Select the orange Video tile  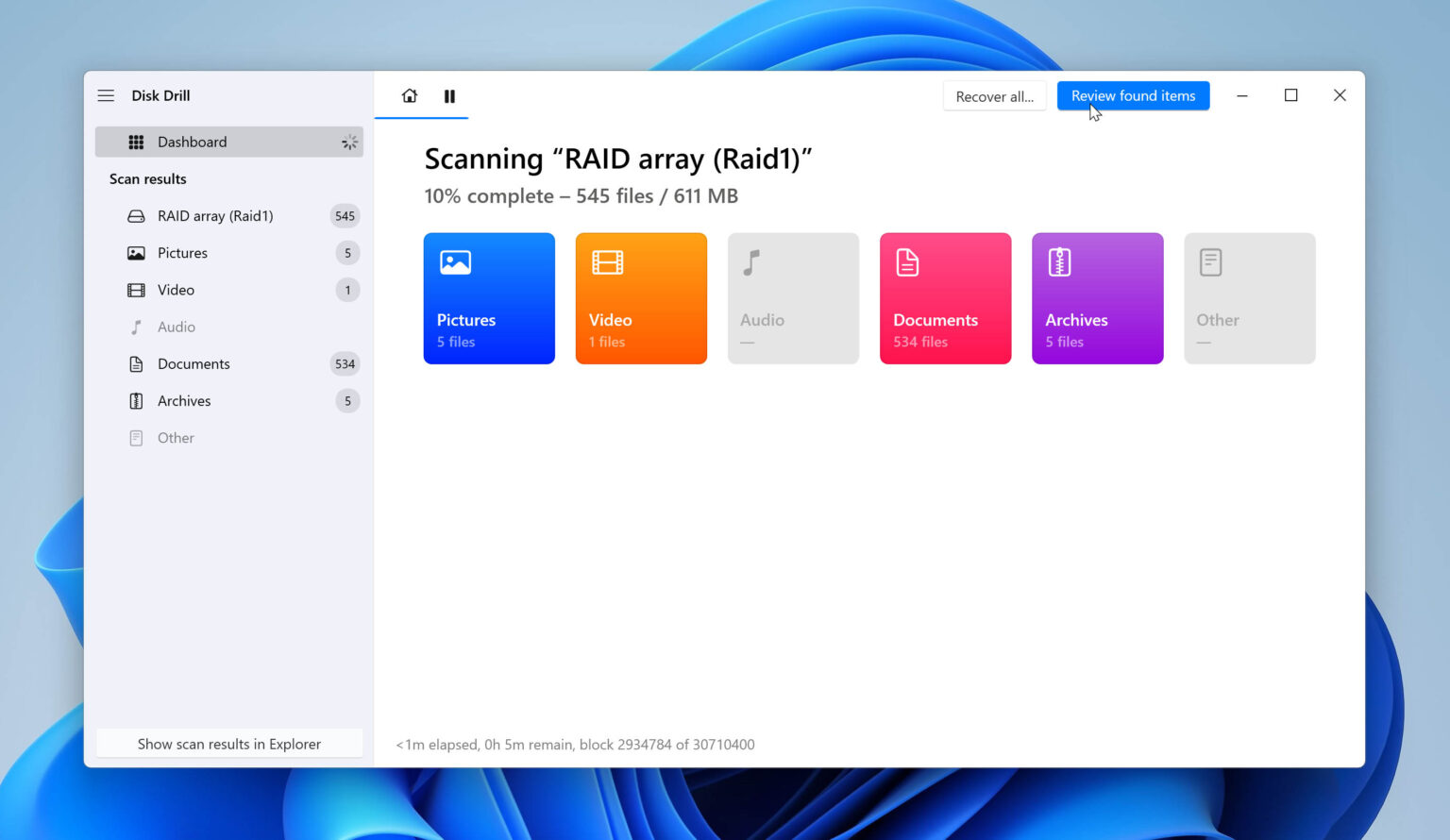click(x=641, y=298)
